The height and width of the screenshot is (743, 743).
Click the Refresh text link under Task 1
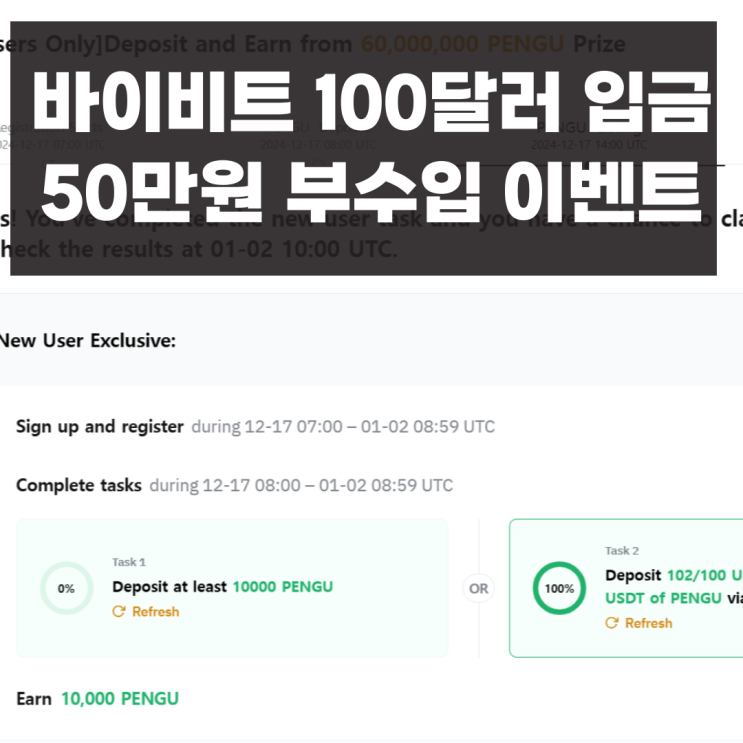(155, 611)
